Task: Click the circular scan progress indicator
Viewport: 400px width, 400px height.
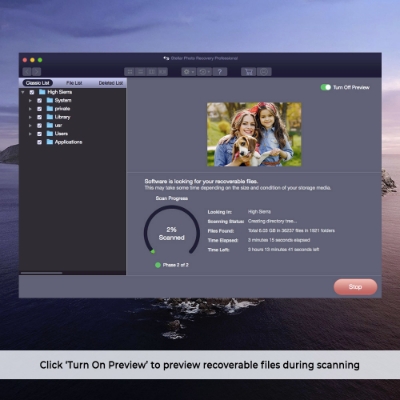Action: (x=172, y=230)
